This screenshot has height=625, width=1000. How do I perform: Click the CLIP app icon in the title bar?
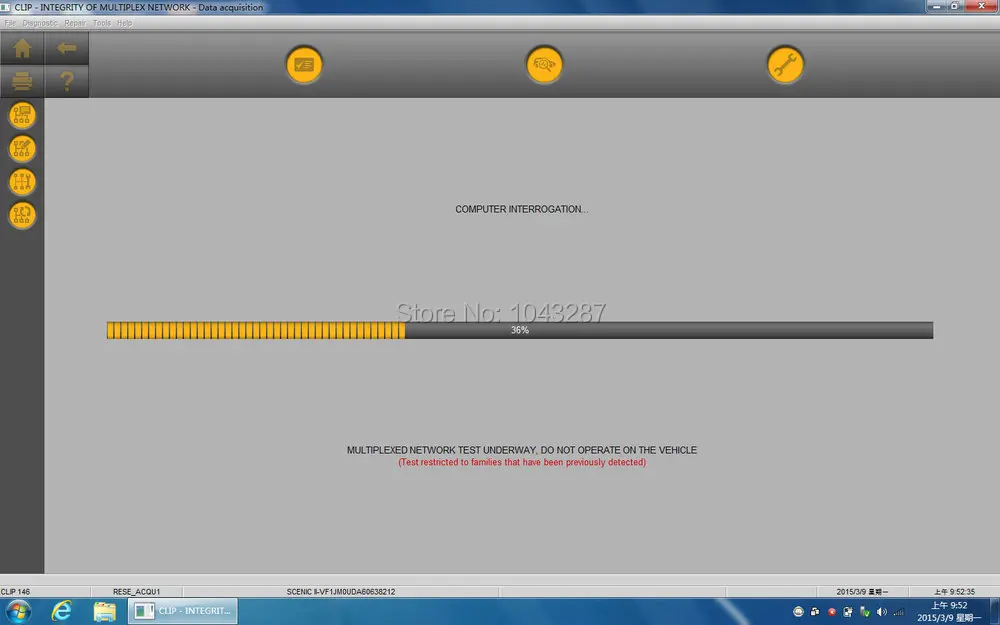point(6,7)
